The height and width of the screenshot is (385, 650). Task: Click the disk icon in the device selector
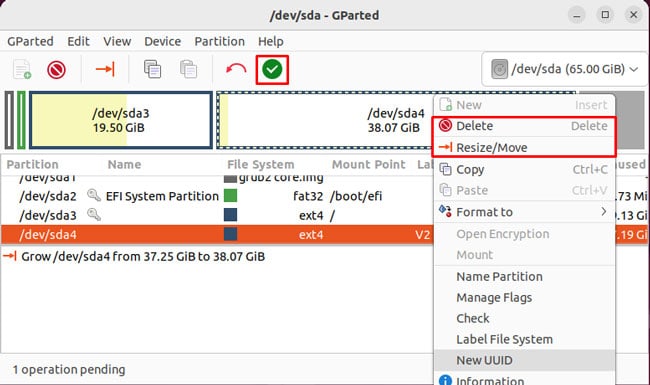coord(500,69)
